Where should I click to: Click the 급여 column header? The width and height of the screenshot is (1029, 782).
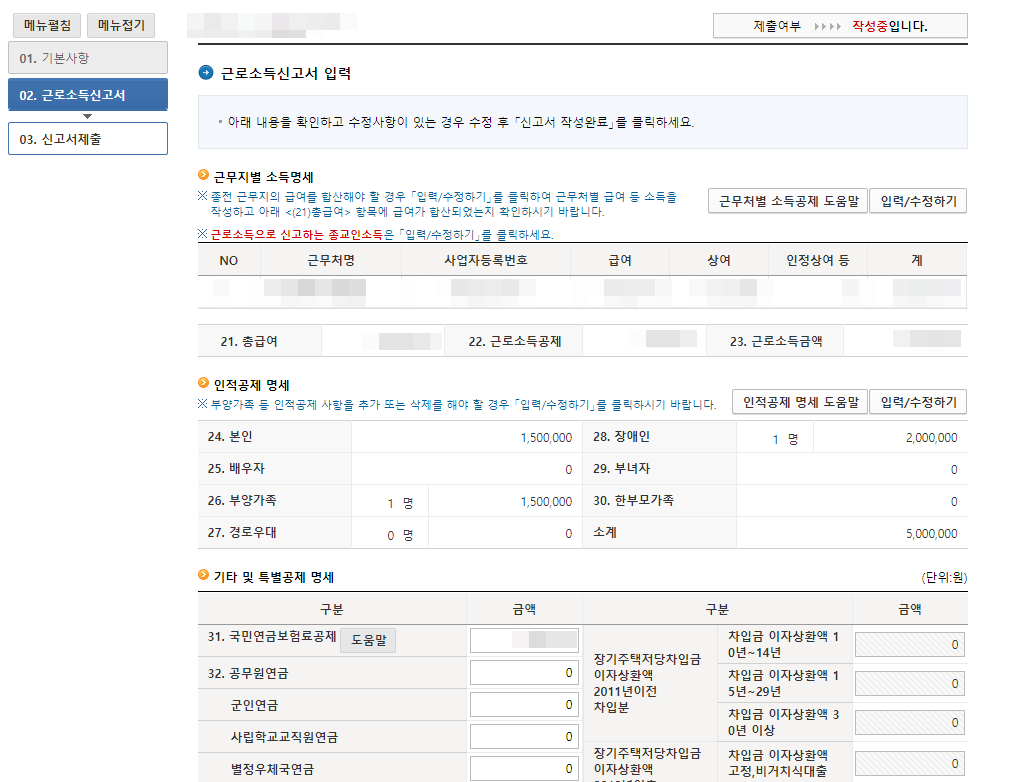click(x=620, y=260)
